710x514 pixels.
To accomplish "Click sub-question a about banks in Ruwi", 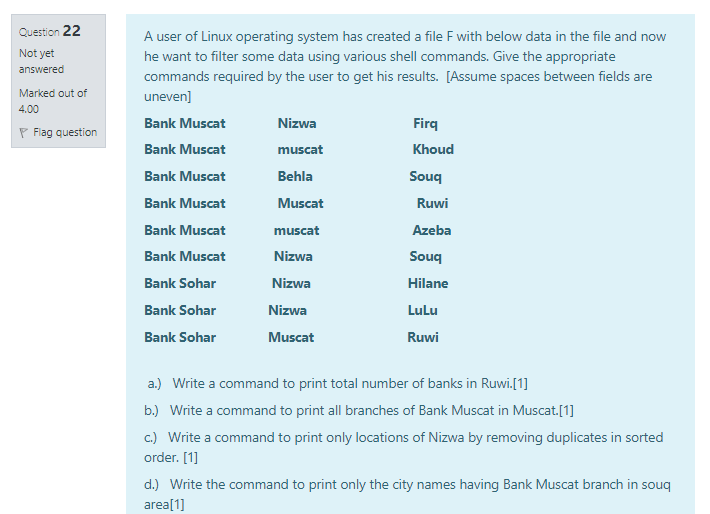I will point(337,384).
